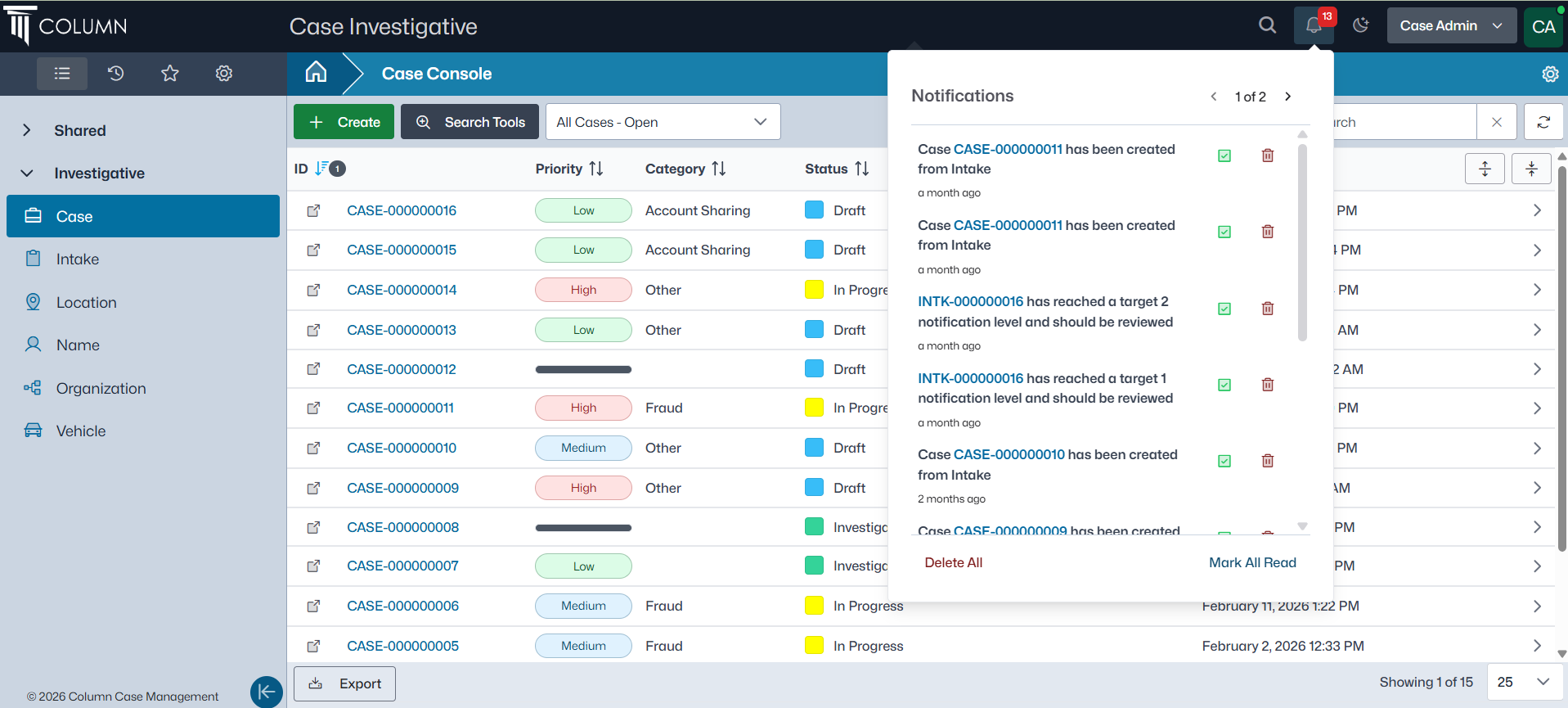Delete first CASE-000000011 notification via trash icon

(x=1267, y=156)
